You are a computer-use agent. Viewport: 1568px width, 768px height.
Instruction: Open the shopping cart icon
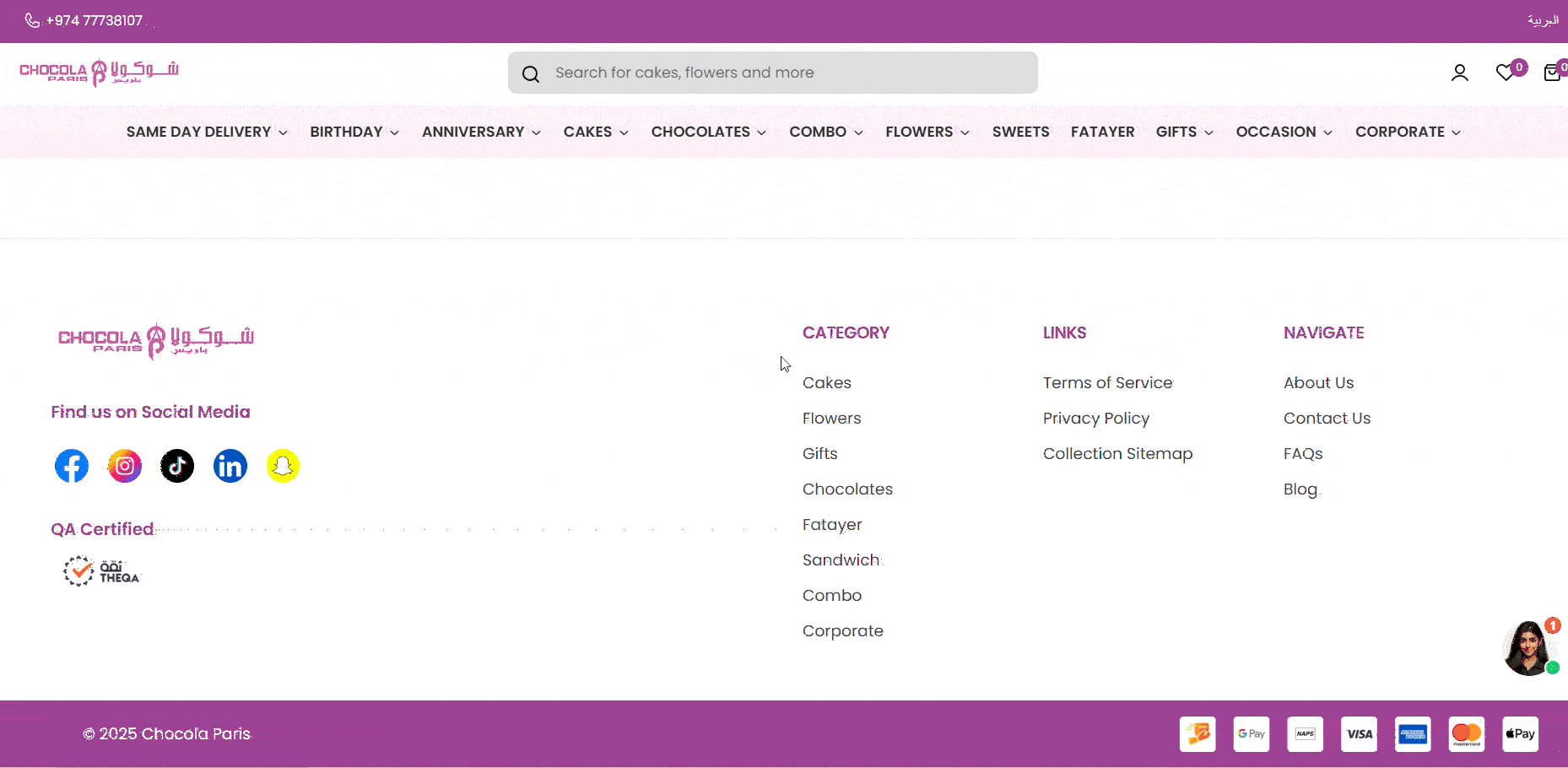point(1553,73)
